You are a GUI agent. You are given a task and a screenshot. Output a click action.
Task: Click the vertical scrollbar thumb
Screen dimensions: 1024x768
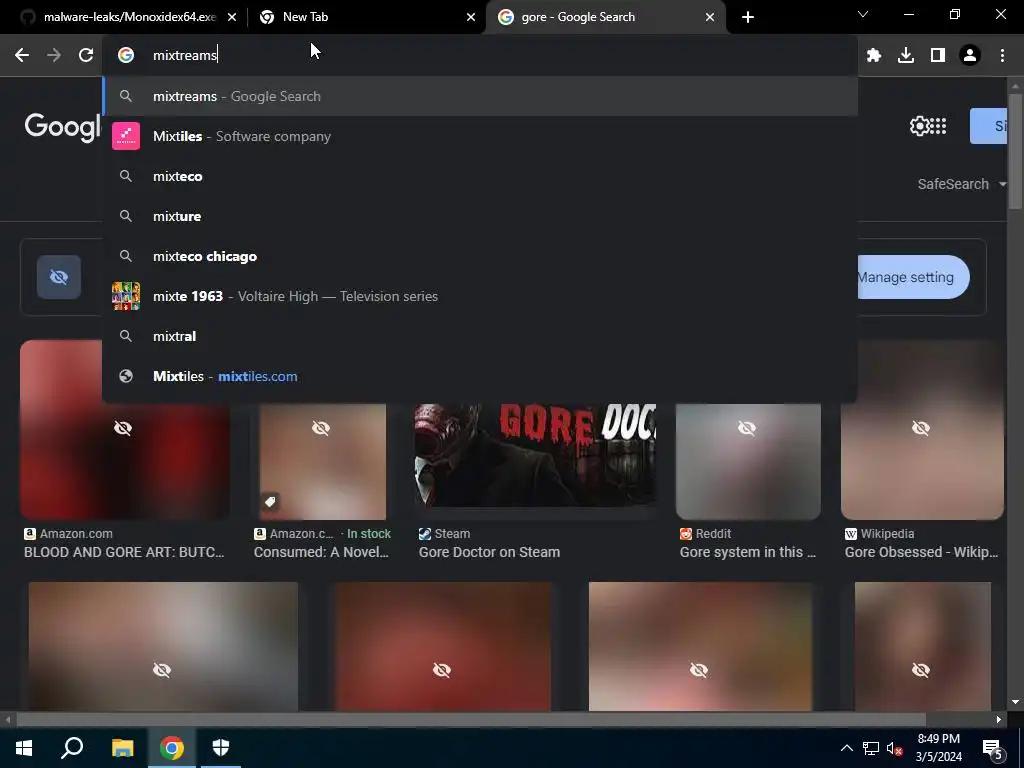[x=1015, y=152]
